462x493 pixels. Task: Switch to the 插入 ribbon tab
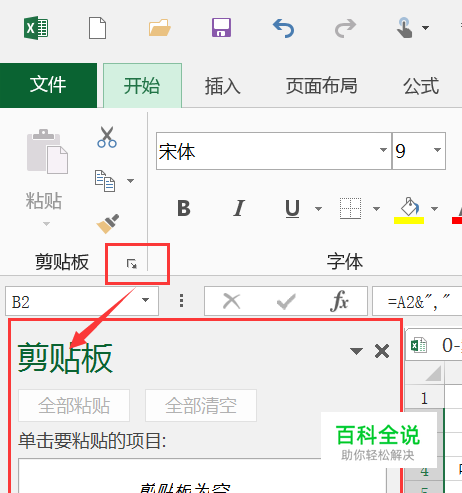click(x=222, y=86)
